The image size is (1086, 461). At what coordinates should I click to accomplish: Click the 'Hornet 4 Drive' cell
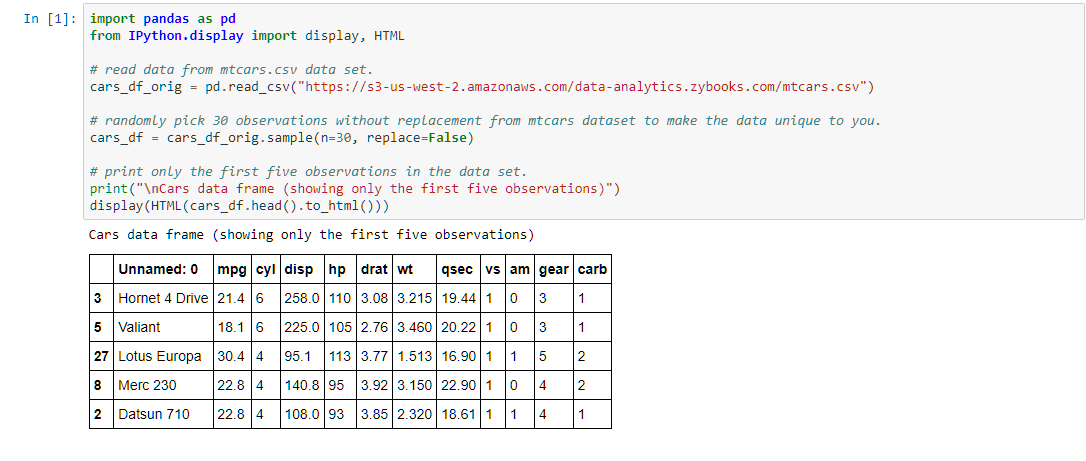[x=163, y=298]
